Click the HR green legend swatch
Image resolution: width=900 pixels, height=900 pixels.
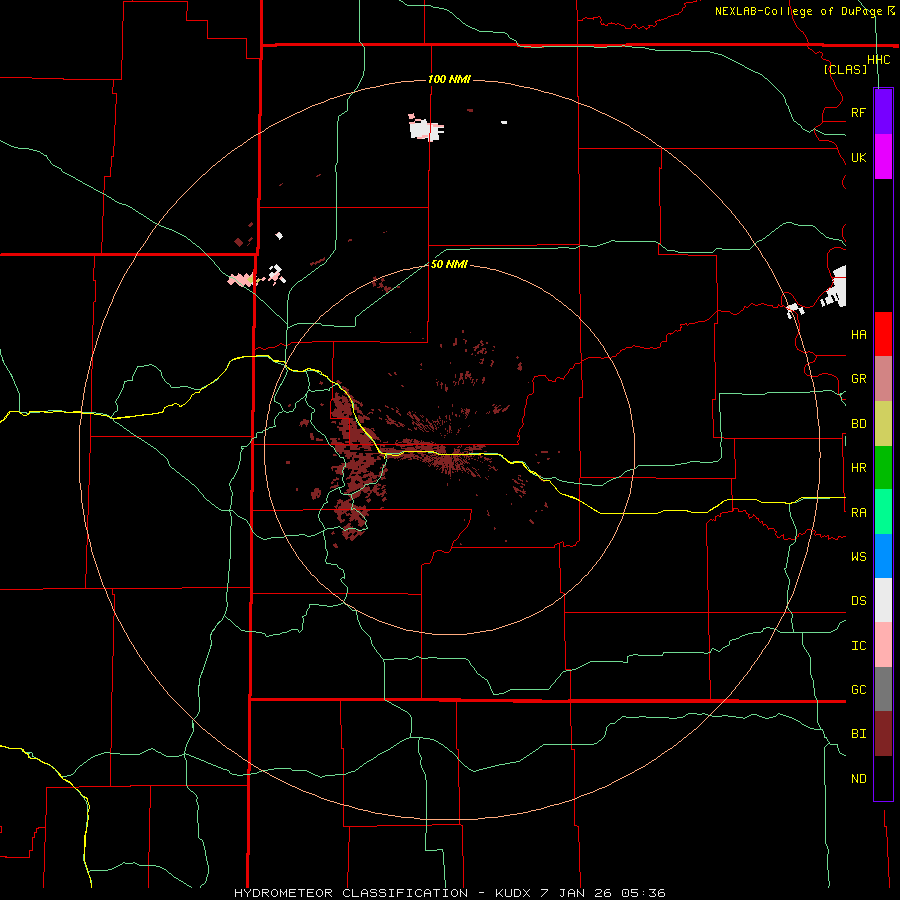883,468
